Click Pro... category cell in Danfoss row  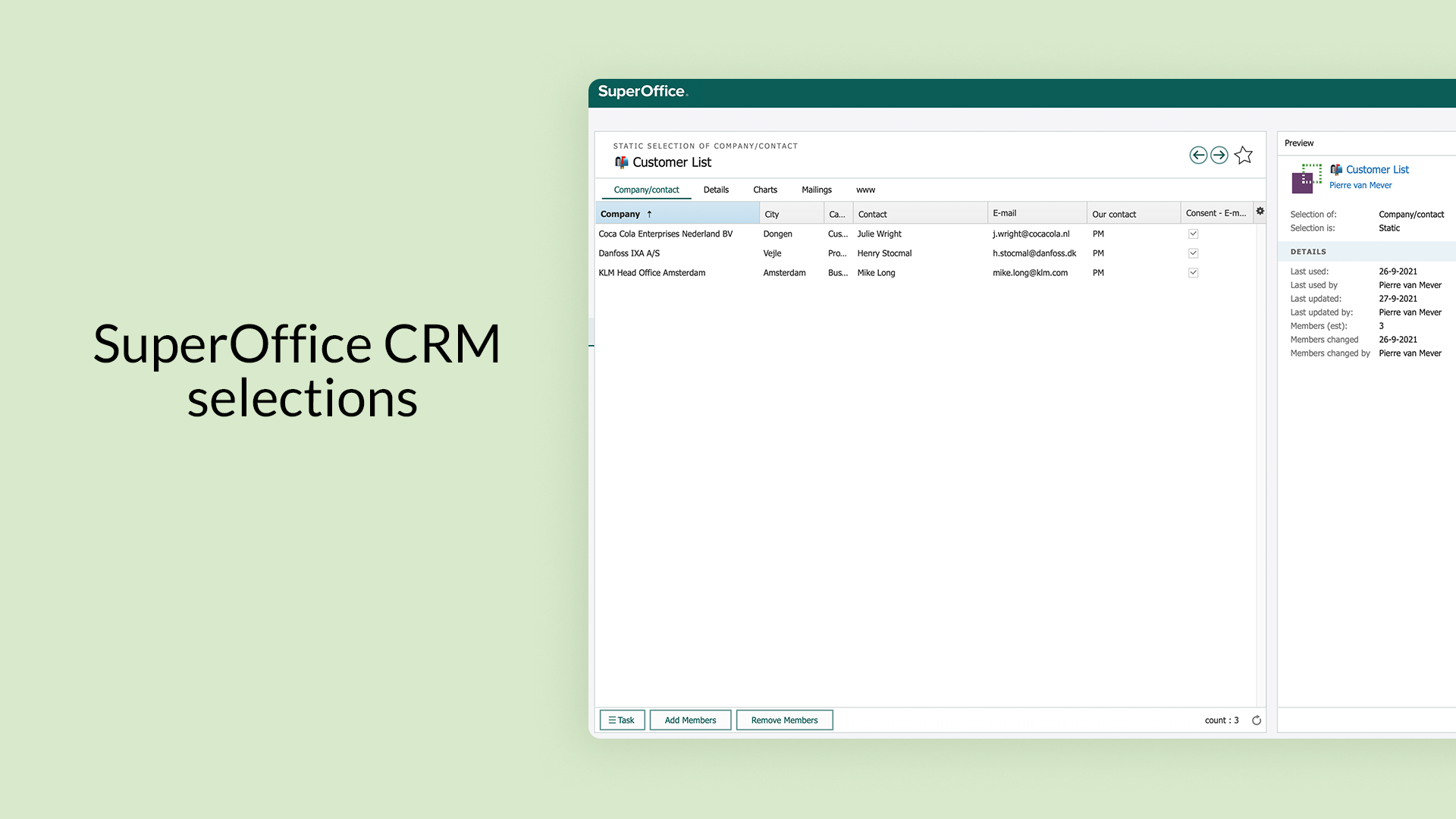837,253
